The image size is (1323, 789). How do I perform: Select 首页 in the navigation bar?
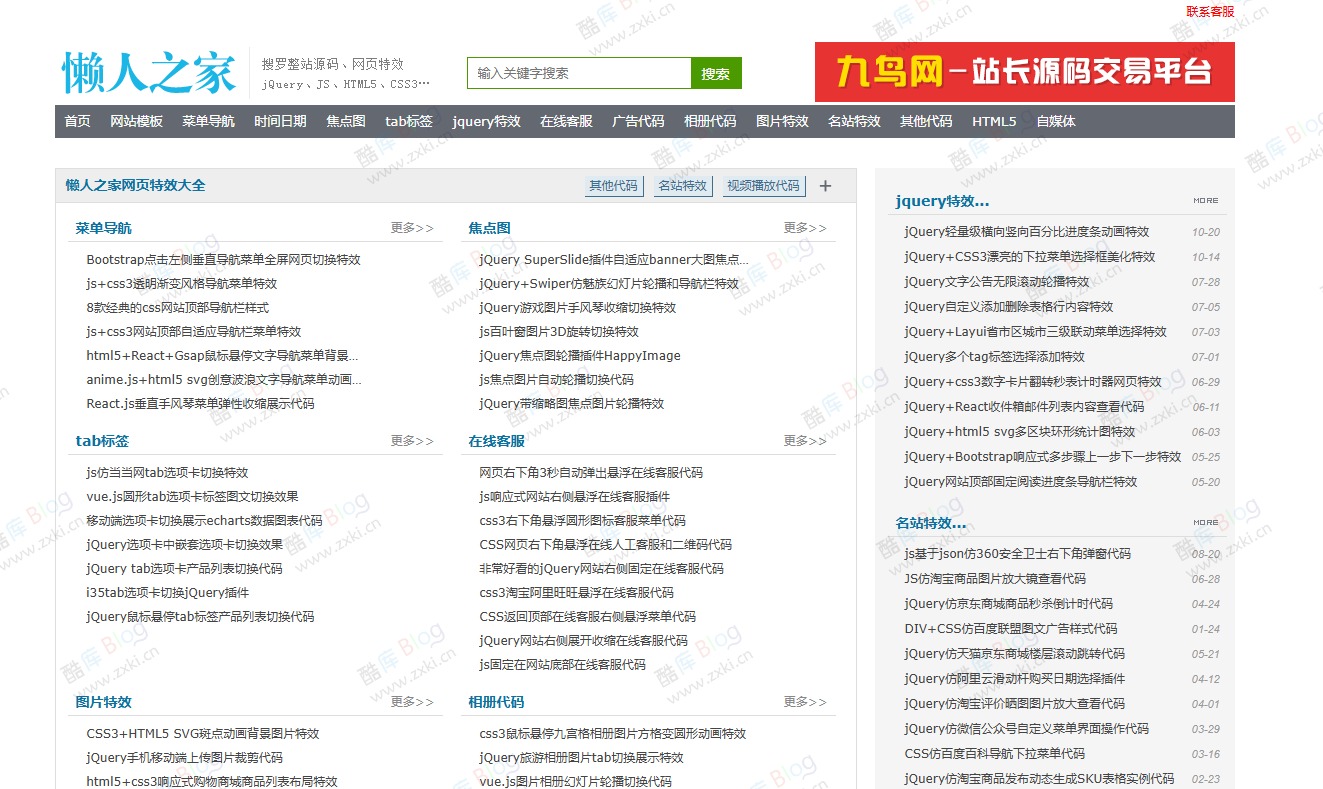(x=76, y=121)
